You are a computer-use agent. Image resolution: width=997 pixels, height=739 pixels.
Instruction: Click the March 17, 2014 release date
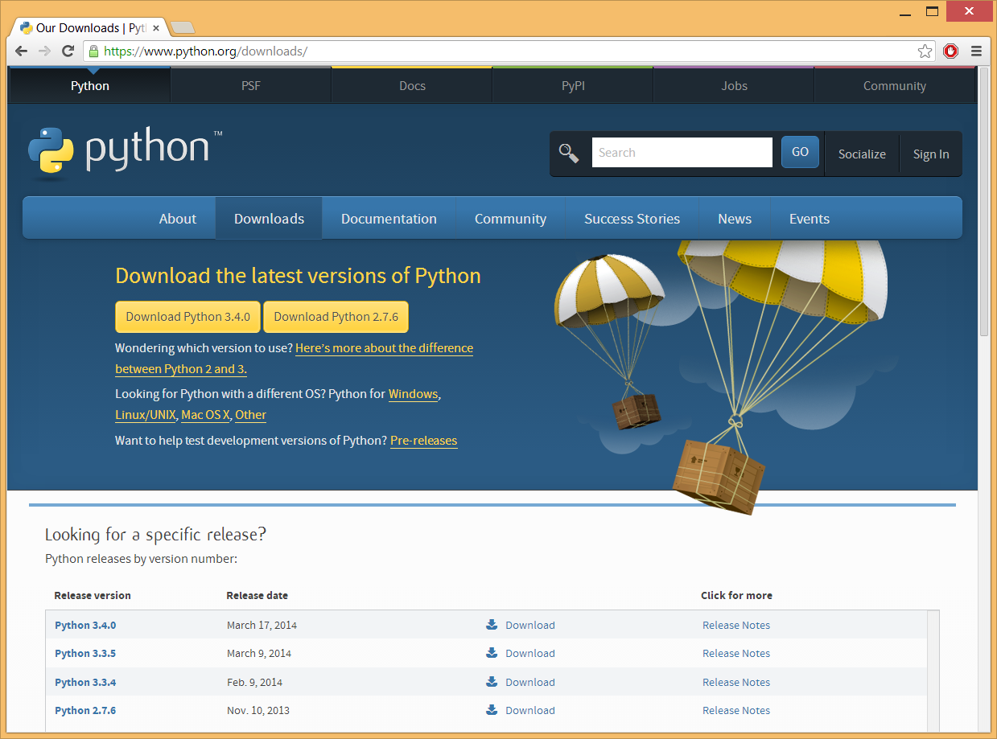pos(261,625)
